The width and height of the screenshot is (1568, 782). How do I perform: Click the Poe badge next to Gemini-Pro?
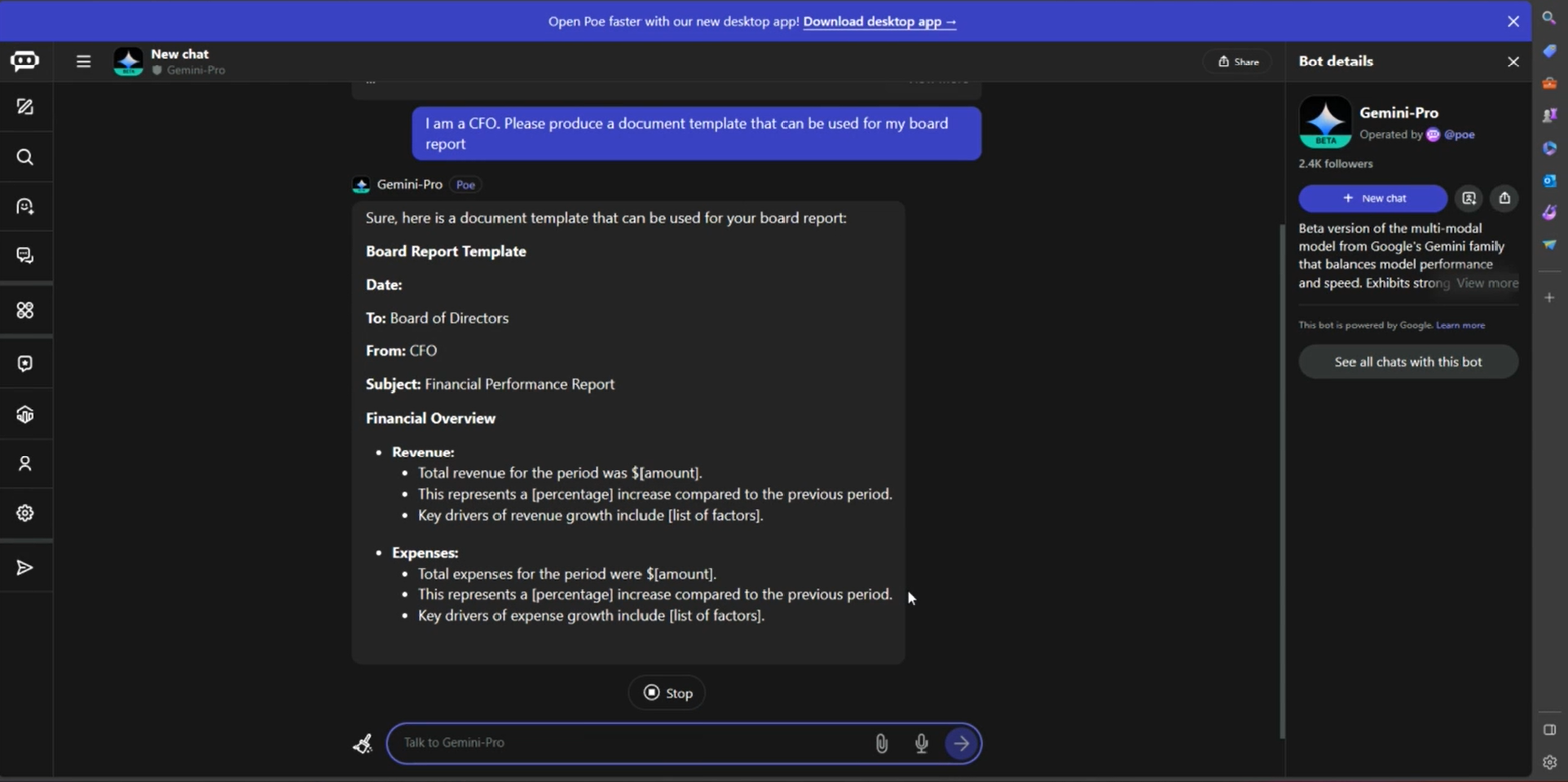tap(465, 185)
